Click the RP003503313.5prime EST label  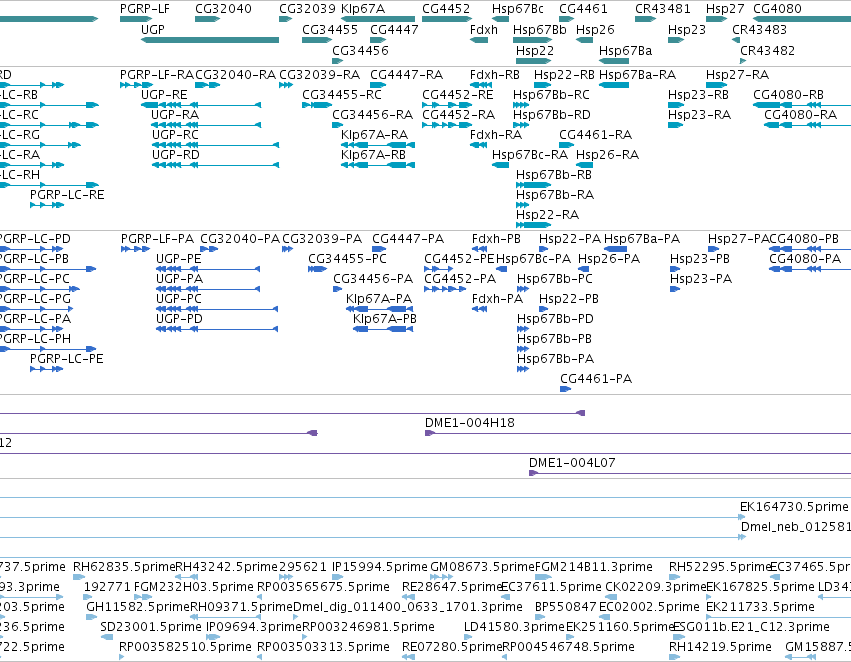click(323, 647)
